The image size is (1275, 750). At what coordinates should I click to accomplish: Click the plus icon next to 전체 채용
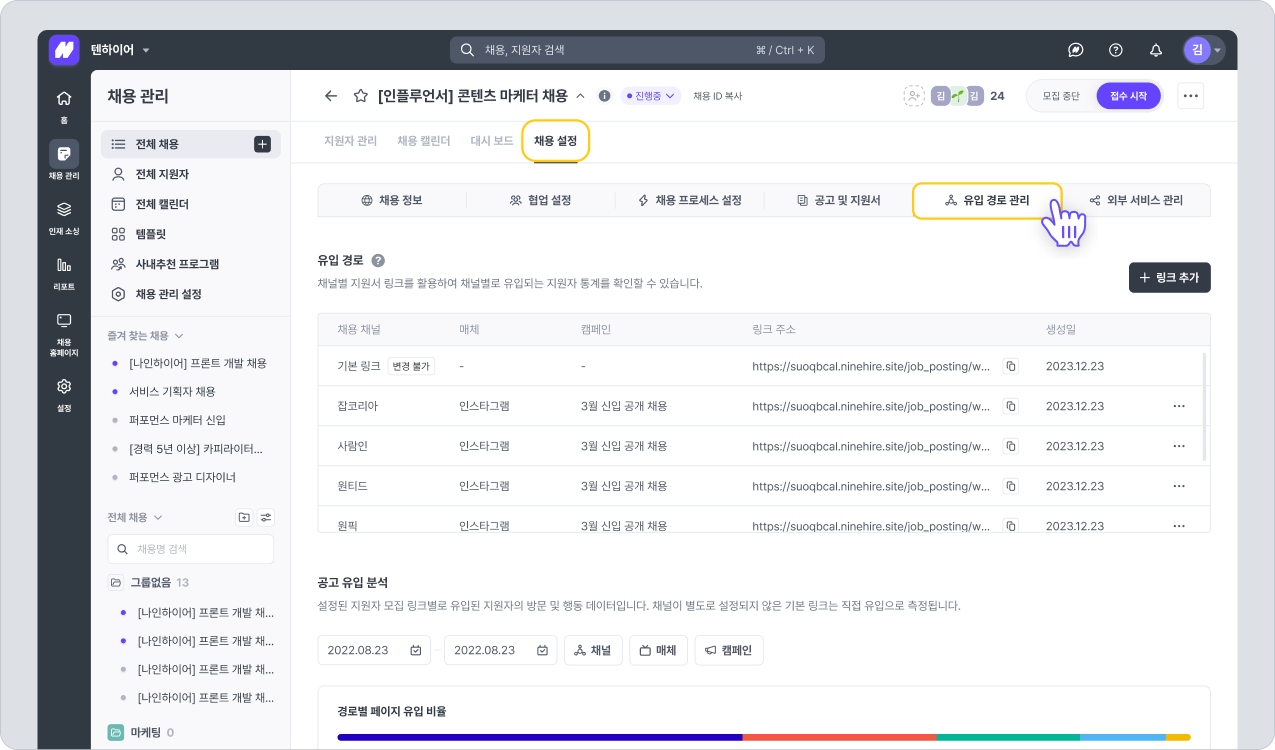coord(262,144)
